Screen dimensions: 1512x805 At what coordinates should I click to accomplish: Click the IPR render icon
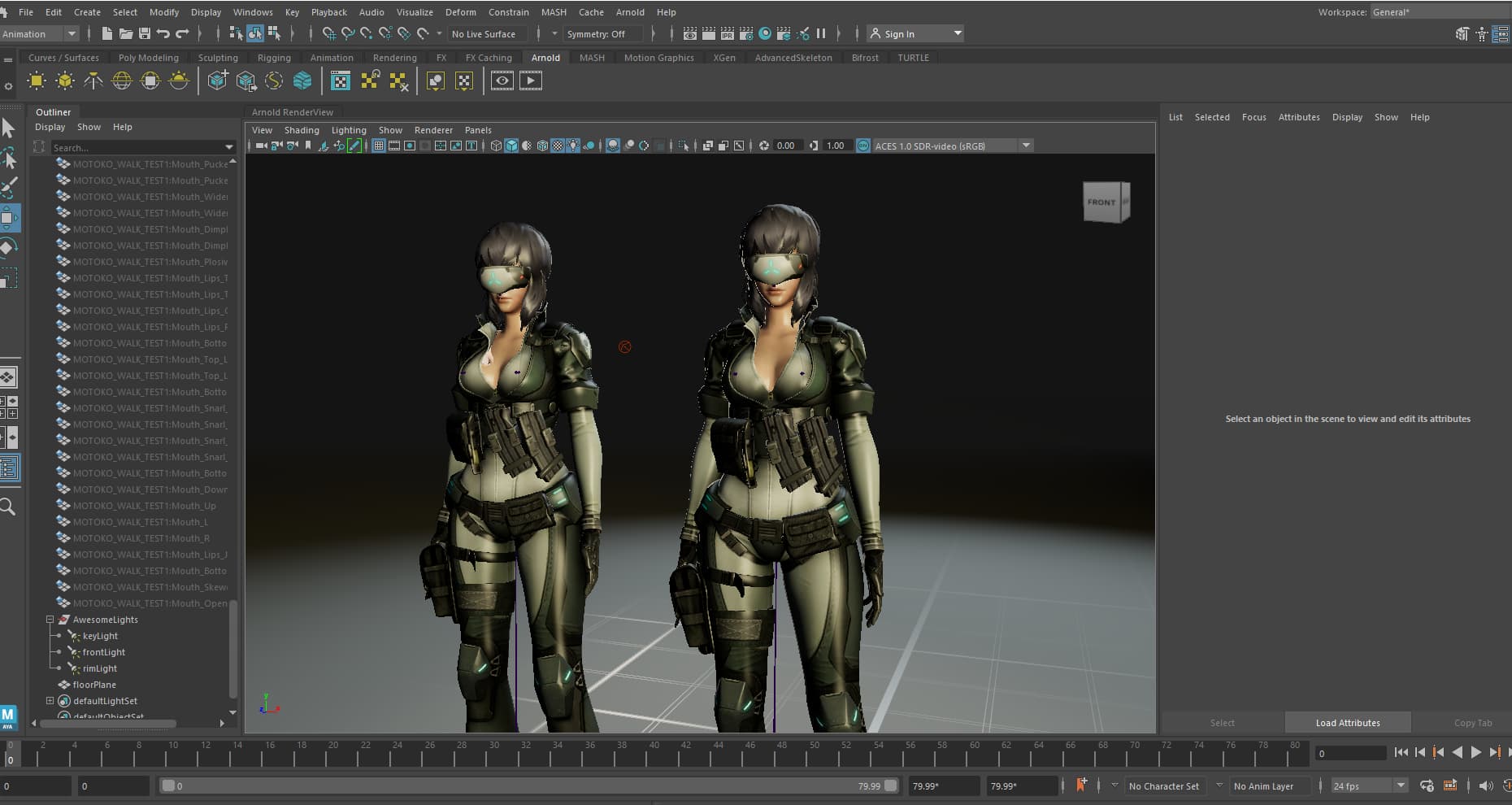click(x=728, y=33)
